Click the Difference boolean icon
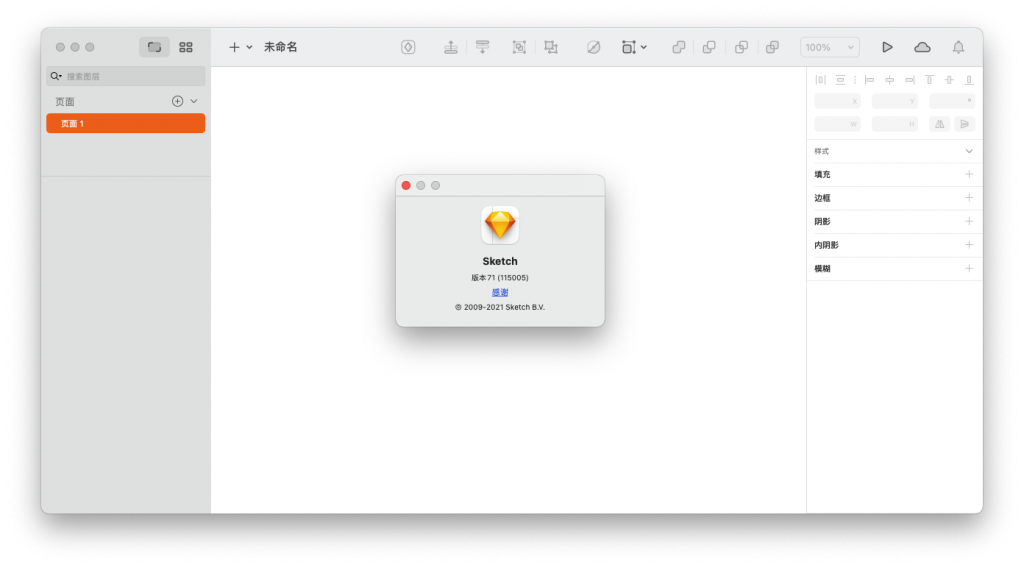 [773, 47]
